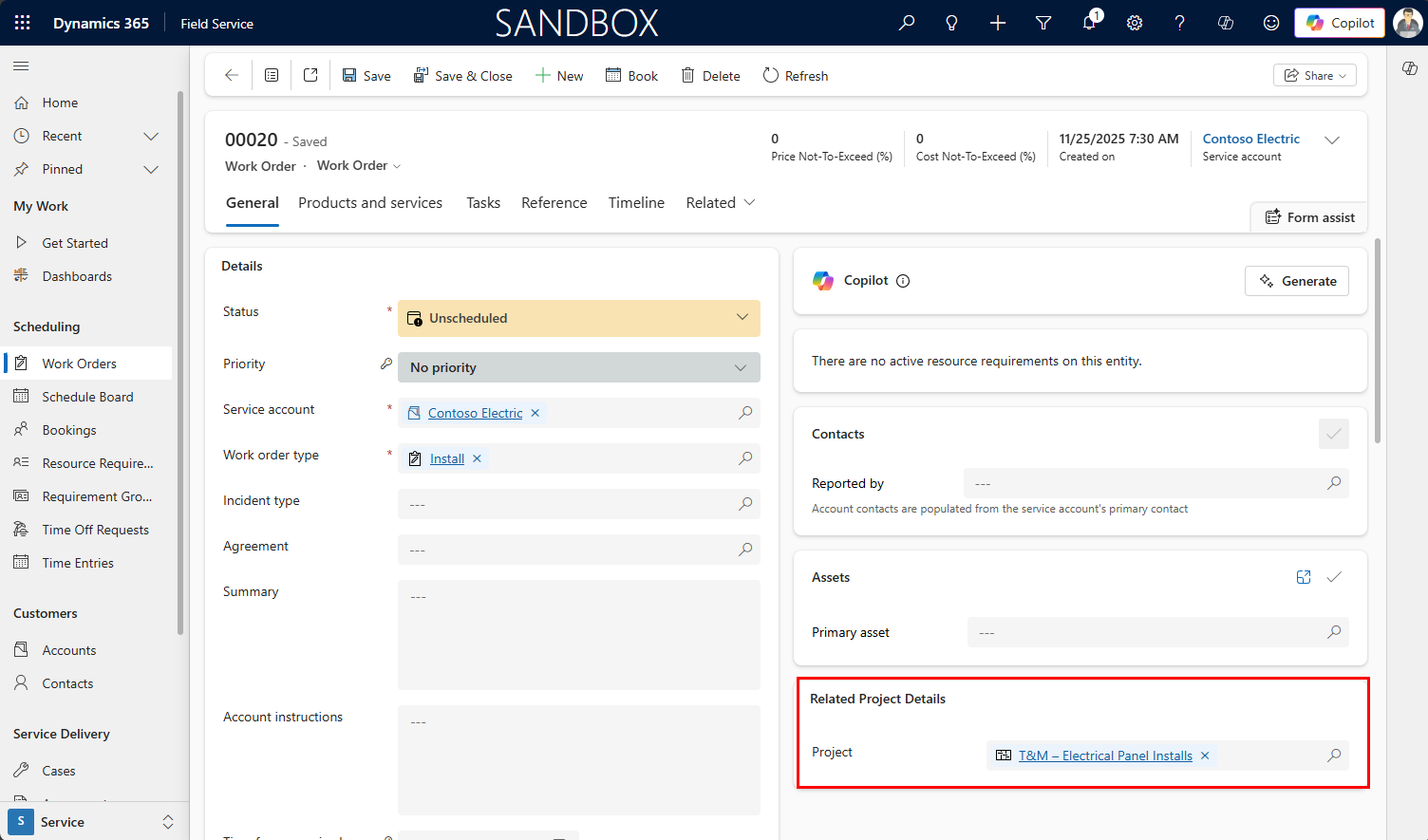The height and width of the screenshot is (840, 1428).
Task: Click the Account instructions text field
Action: coord(579,760)
